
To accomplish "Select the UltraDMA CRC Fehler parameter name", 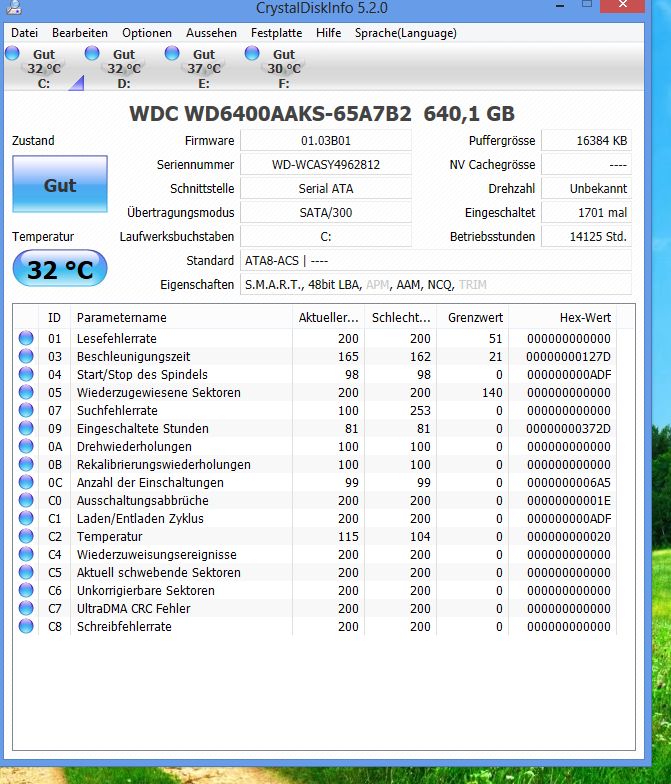I will pos(134,608).
